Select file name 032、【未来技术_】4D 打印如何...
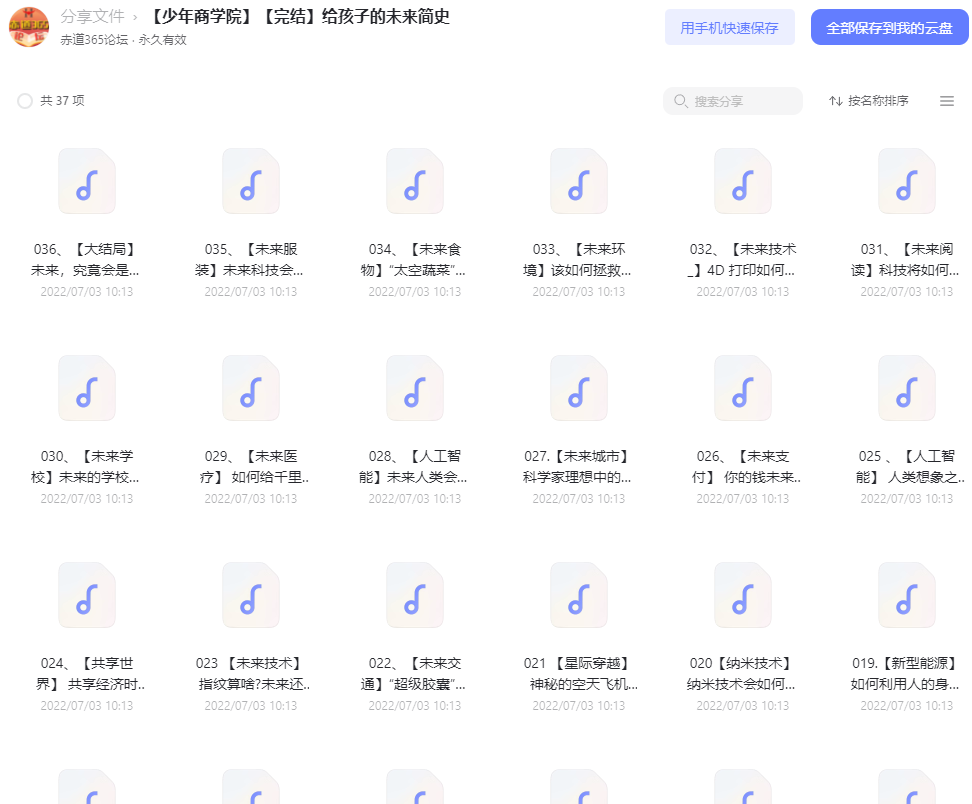The image size is (972, 804). coord(742,260)
